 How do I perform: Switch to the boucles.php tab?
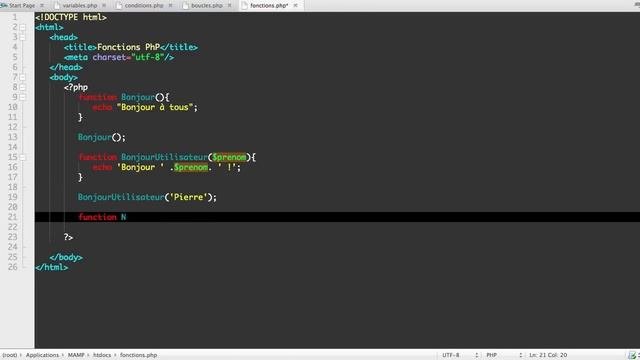click(207, 5)
